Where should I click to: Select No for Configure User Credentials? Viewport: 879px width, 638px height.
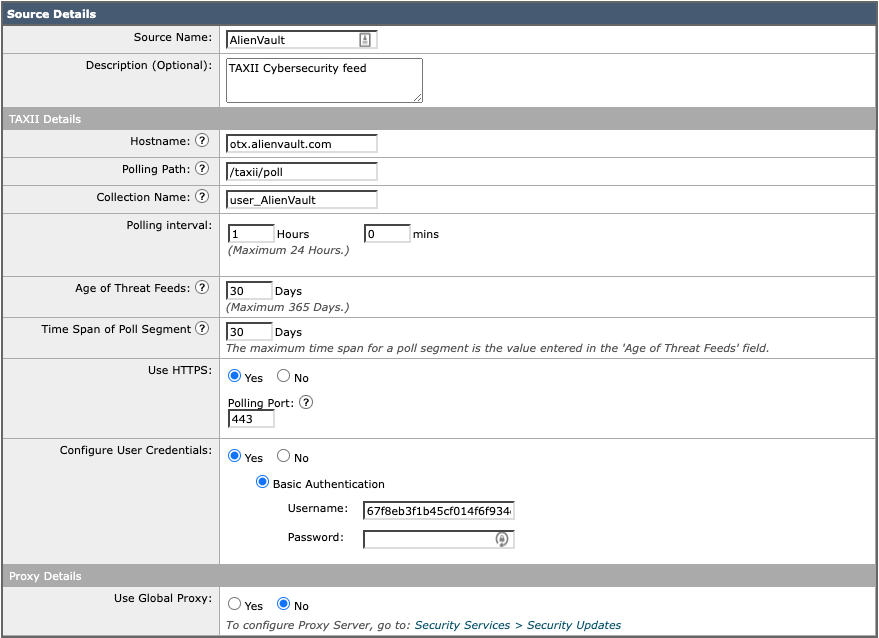point(284,456)
